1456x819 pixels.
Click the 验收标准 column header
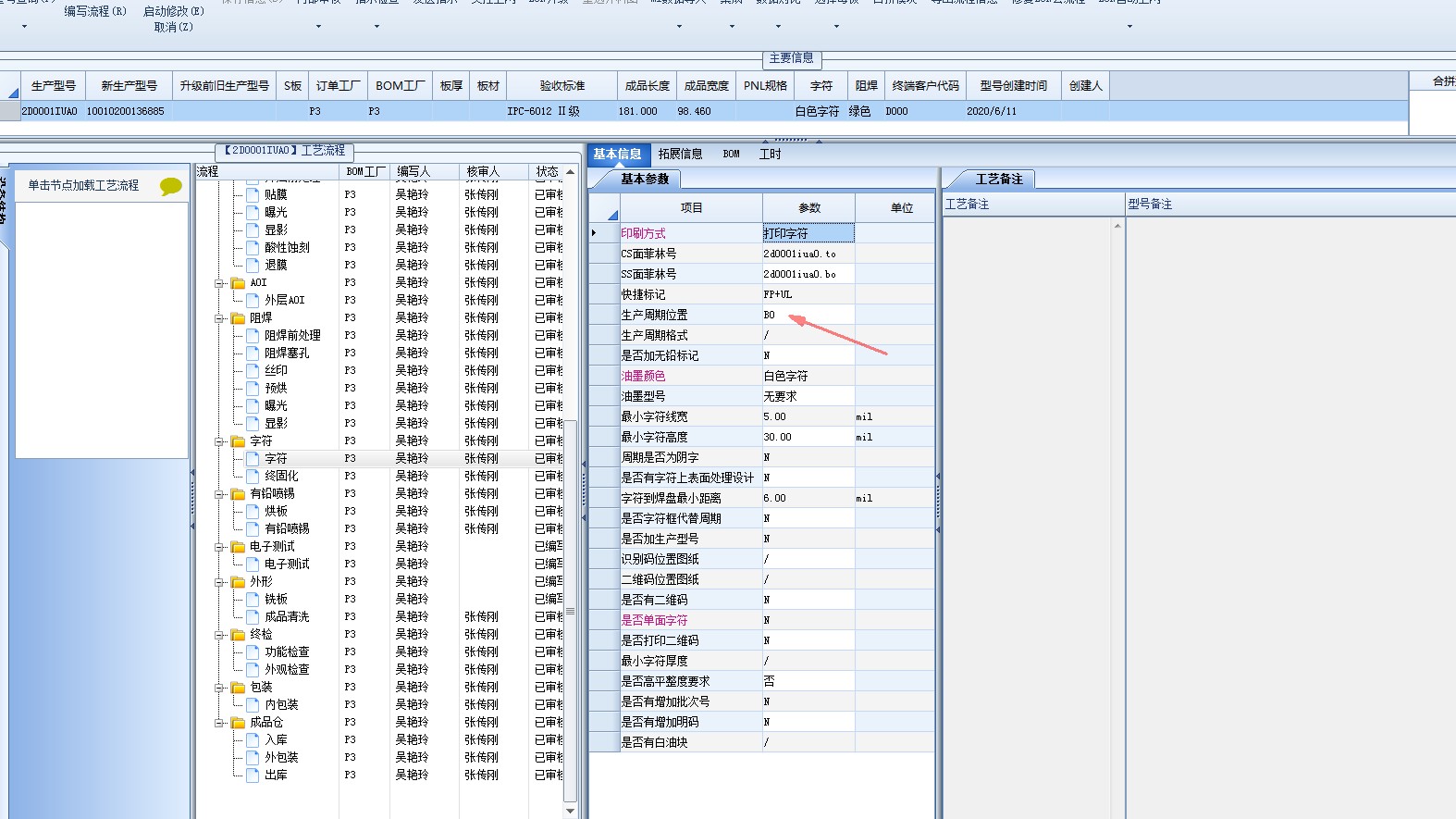tap(562, 85)
